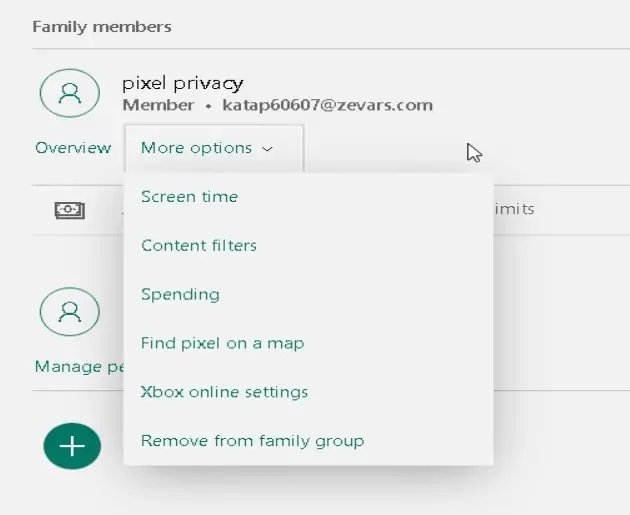630x515 pixels.
Task: Click the pixel privacy member name
Action: [183, 84]
